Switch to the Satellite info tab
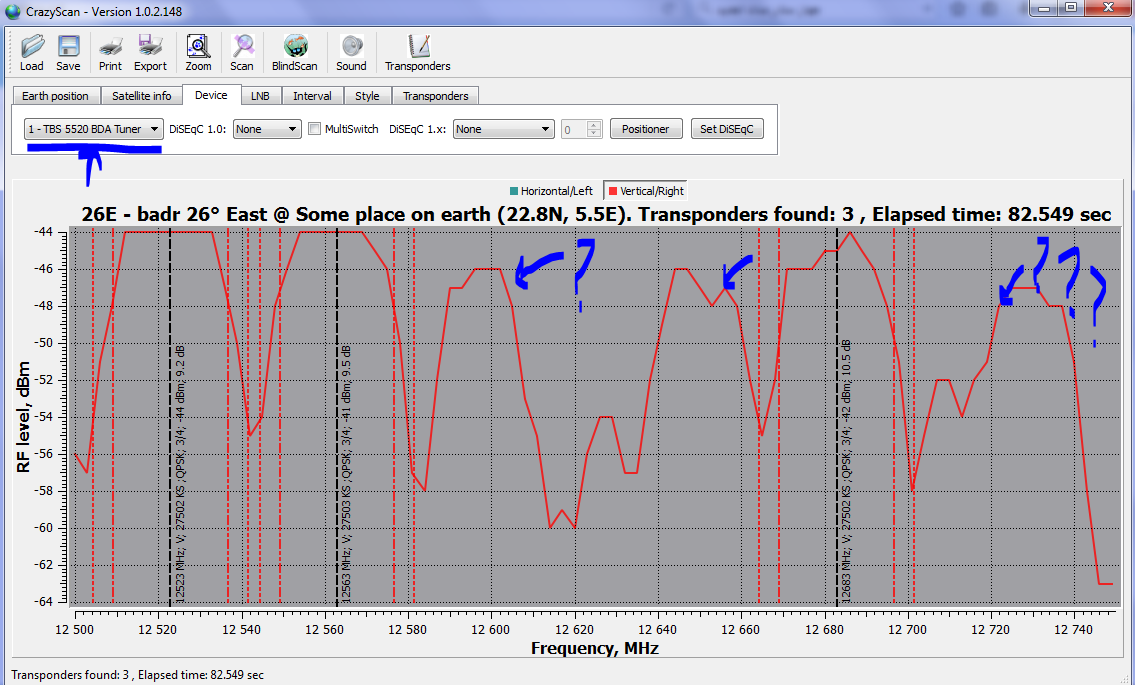The width and height of the screenshot is (1135, 685). (141, 96)
